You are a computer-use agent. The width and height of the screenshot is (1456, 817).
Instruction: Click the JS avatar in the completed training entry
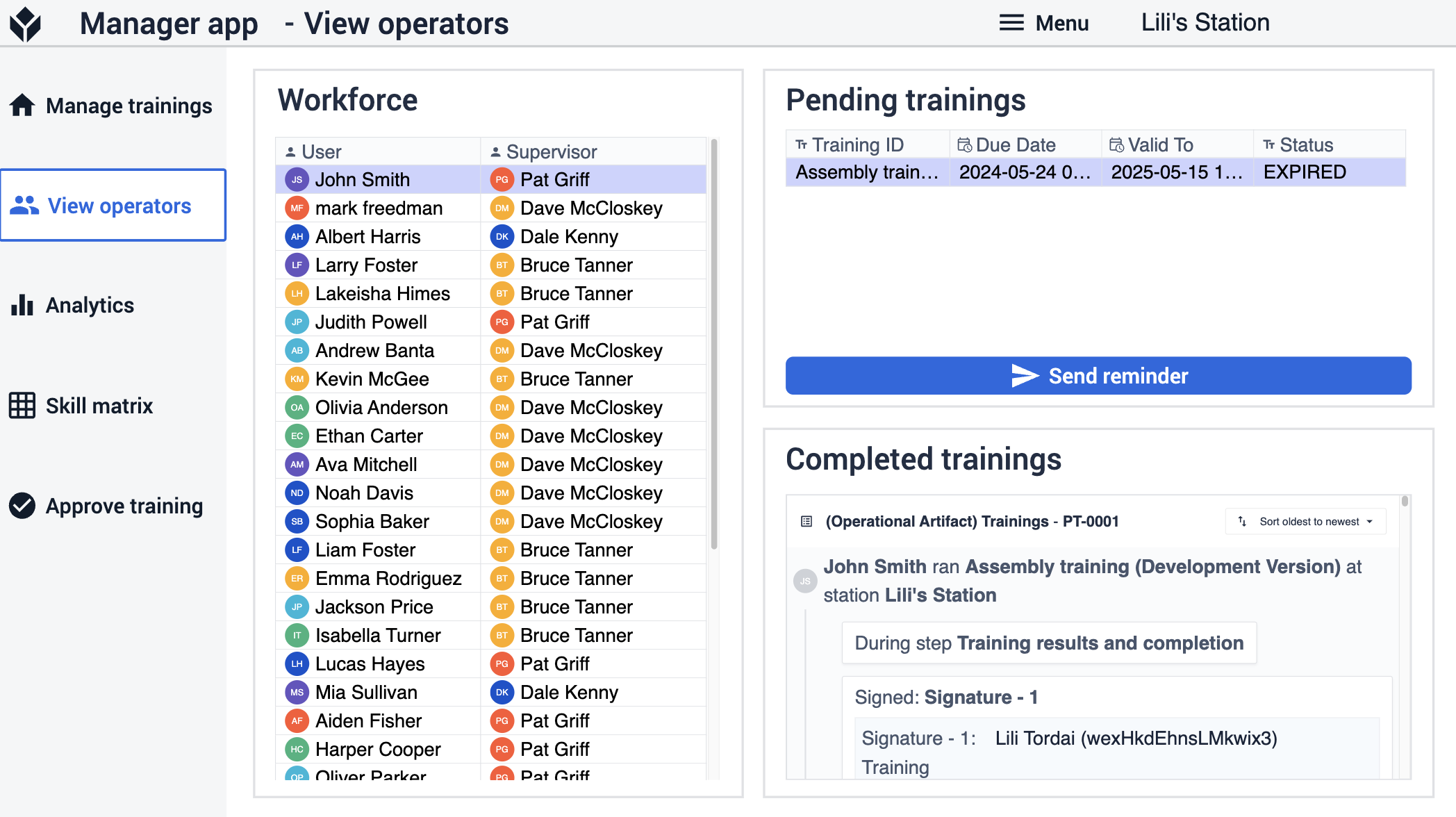(x=805, y=581)
